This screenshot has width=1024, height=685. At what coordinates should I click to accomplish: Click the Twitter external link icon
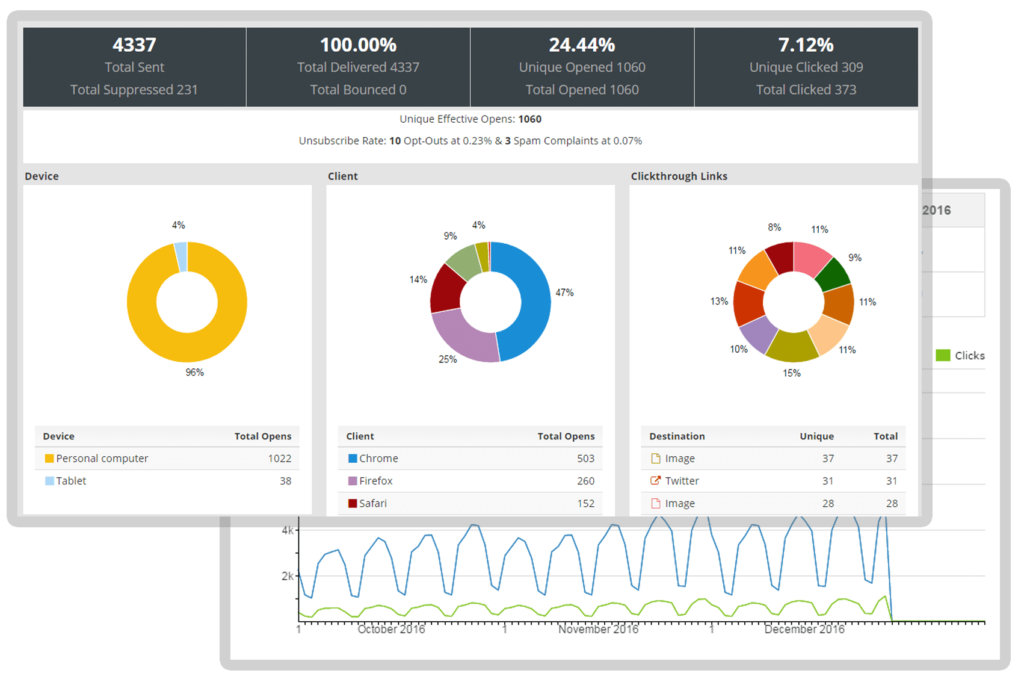click(x=656, y=481)
